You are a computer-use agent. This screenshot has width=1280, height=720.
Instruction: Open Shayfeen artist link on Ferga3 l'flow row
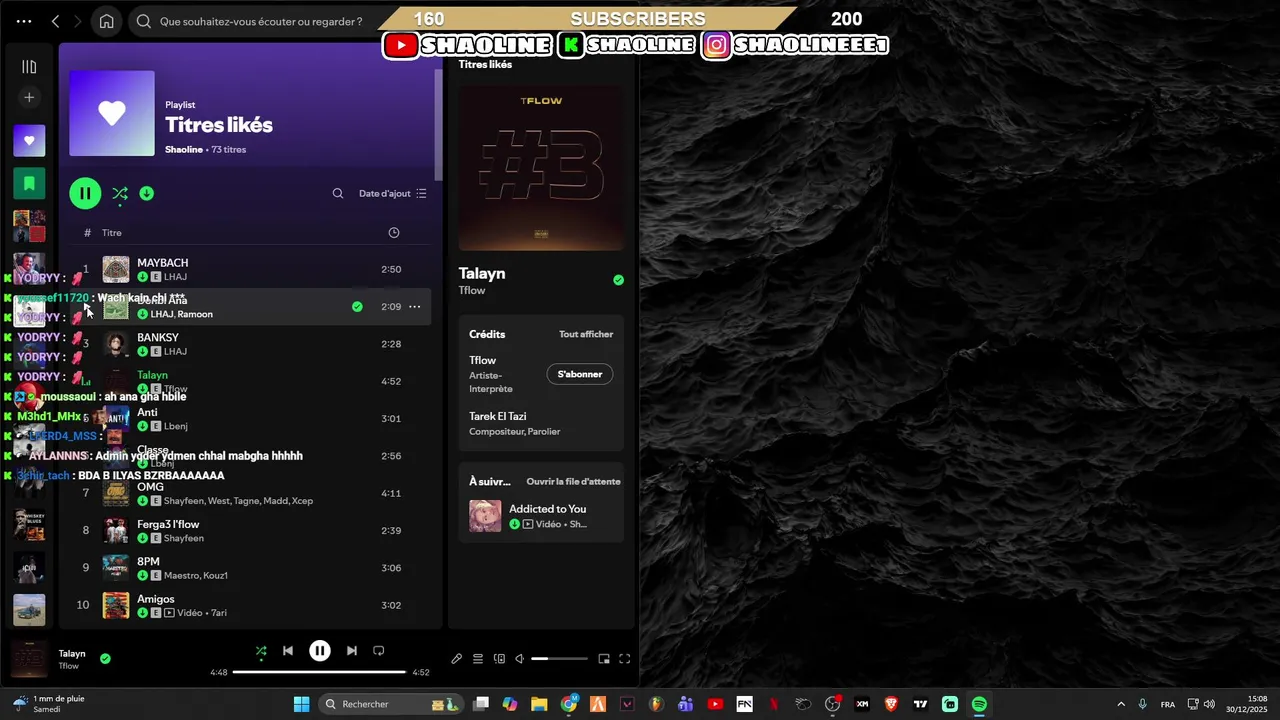click(184, 538)
